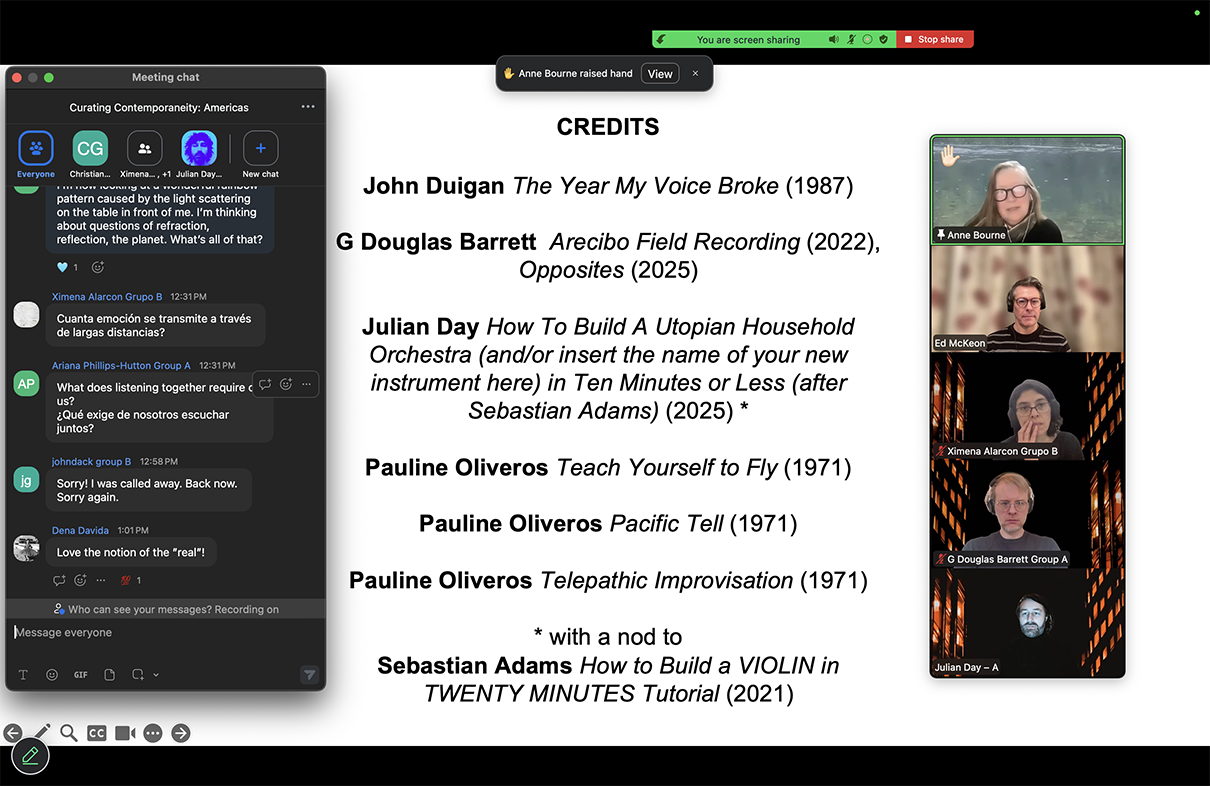
Task: Select the Julian Day chat tab
Action: coord(199,151)
